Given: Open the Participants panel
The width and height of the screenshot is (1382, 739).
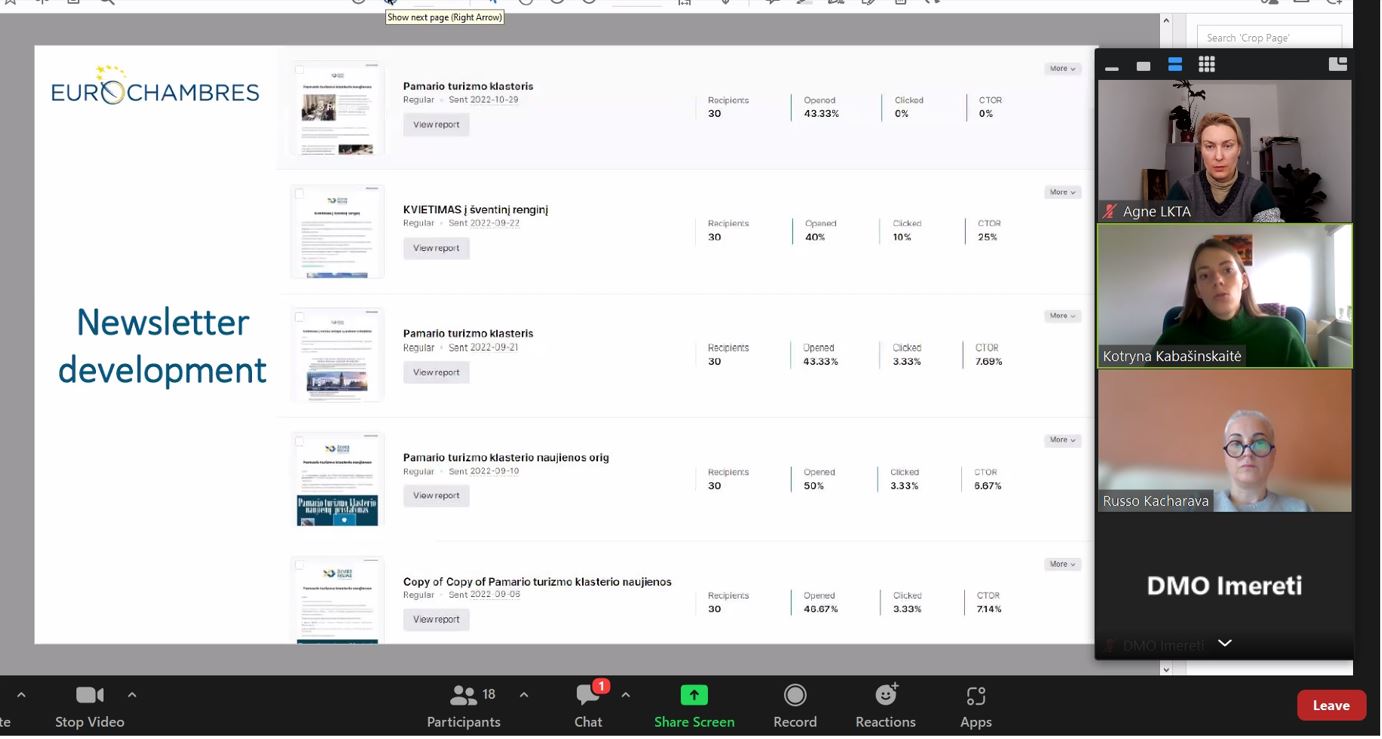Looking at the screenshot, I should [463, 705].
